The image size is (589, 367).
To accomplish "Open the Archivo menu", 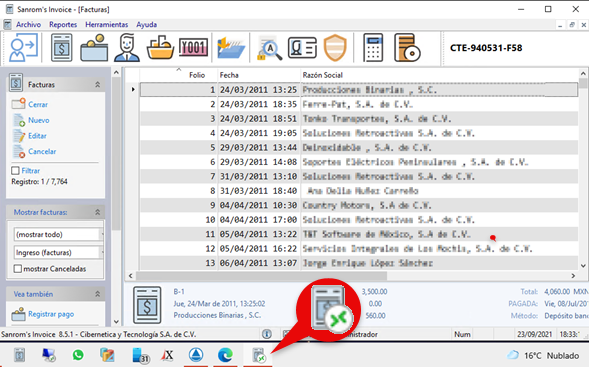I will 28,24.
